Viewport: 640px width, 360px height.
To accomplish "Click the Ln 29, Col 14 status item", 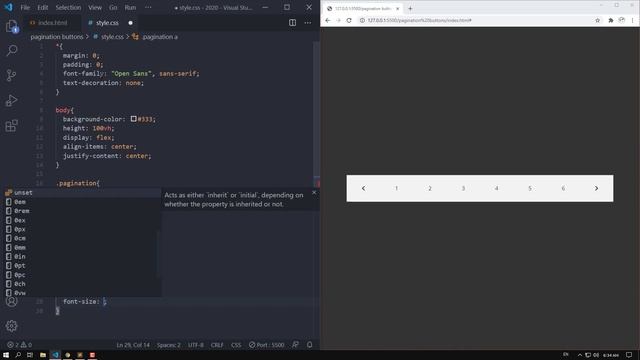I will click(x=133, y=345).
